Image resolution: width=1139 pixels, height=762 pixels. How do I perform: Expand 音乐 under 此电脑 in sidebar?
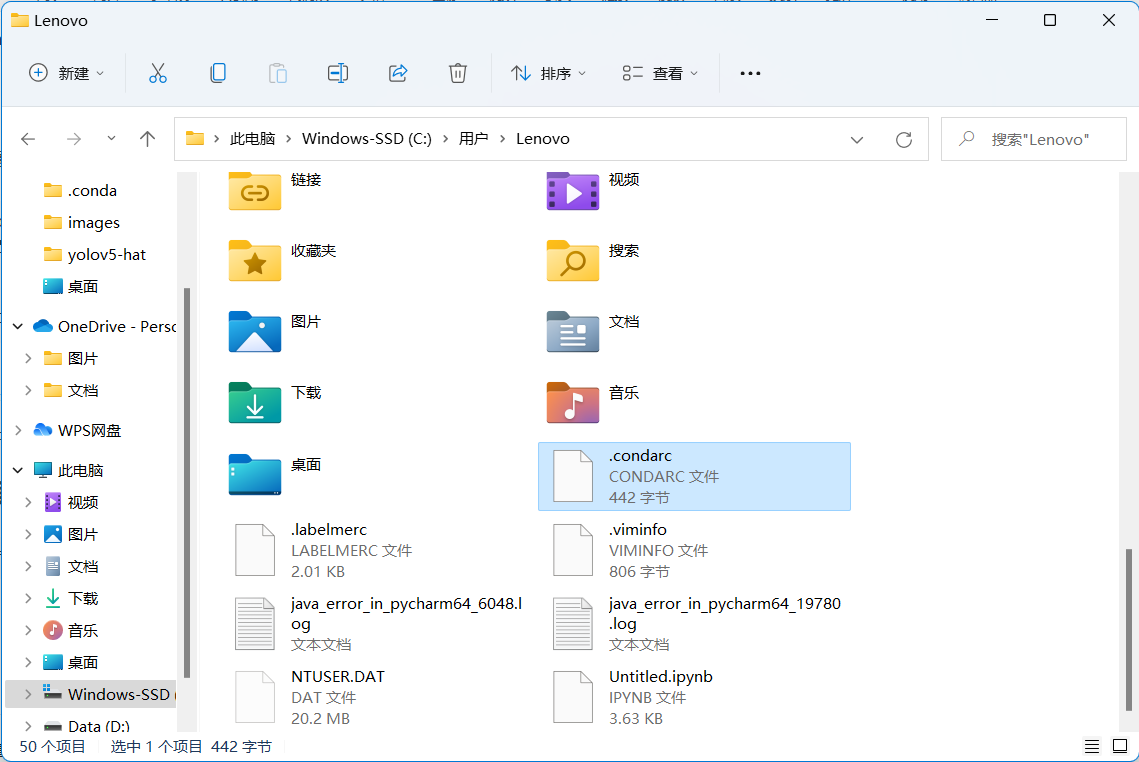click(28, 631)
